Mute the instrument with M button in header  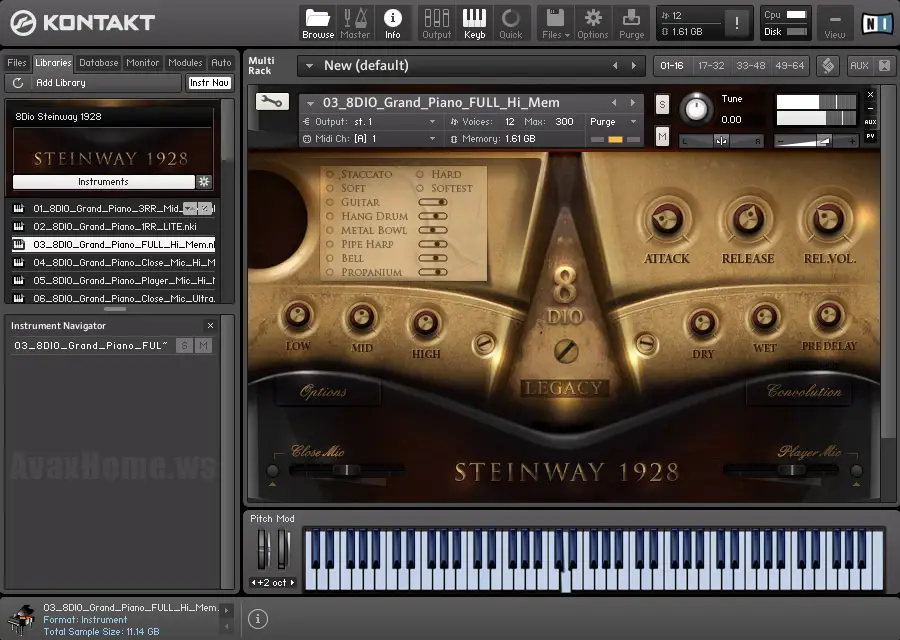[662, 137]
